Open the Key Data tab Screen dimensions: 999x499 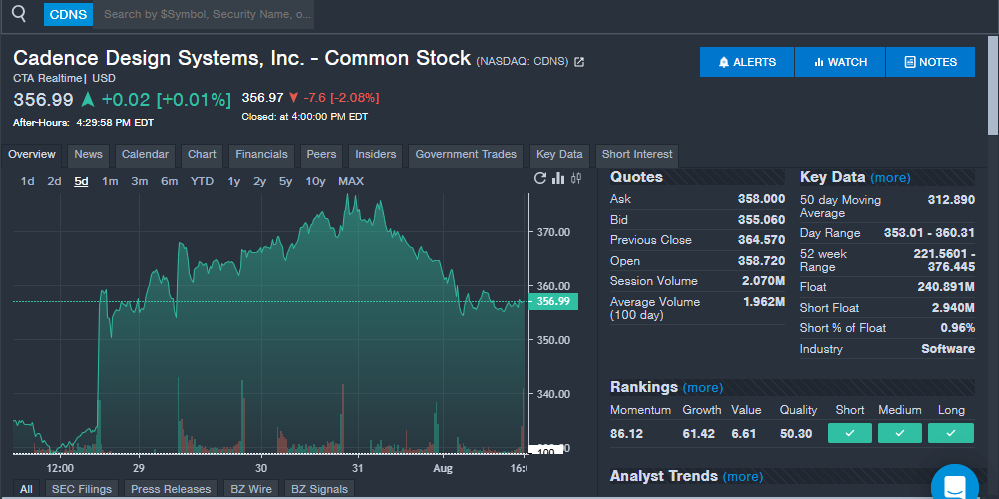pyautogui.click(x=559, y=155)
